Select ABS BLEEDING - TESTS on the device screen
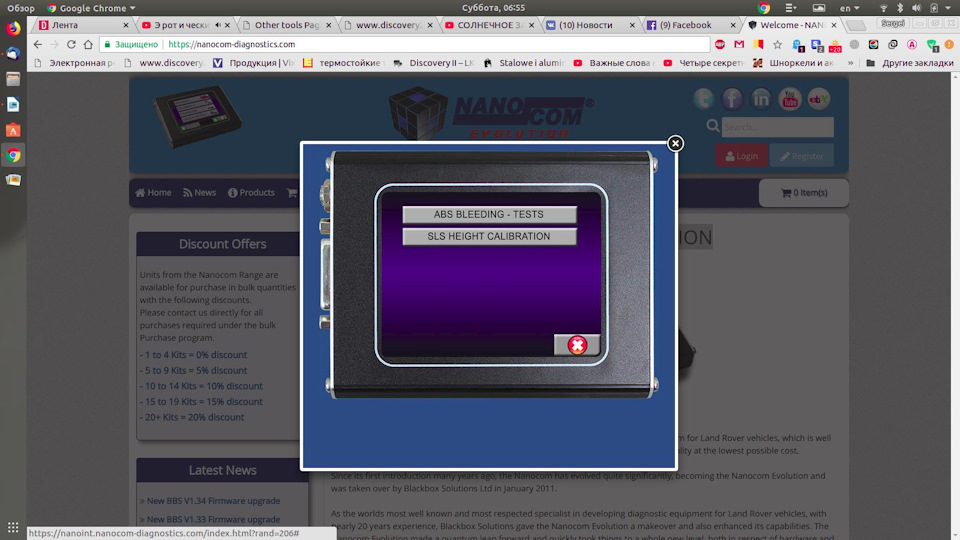 [489, 214]
